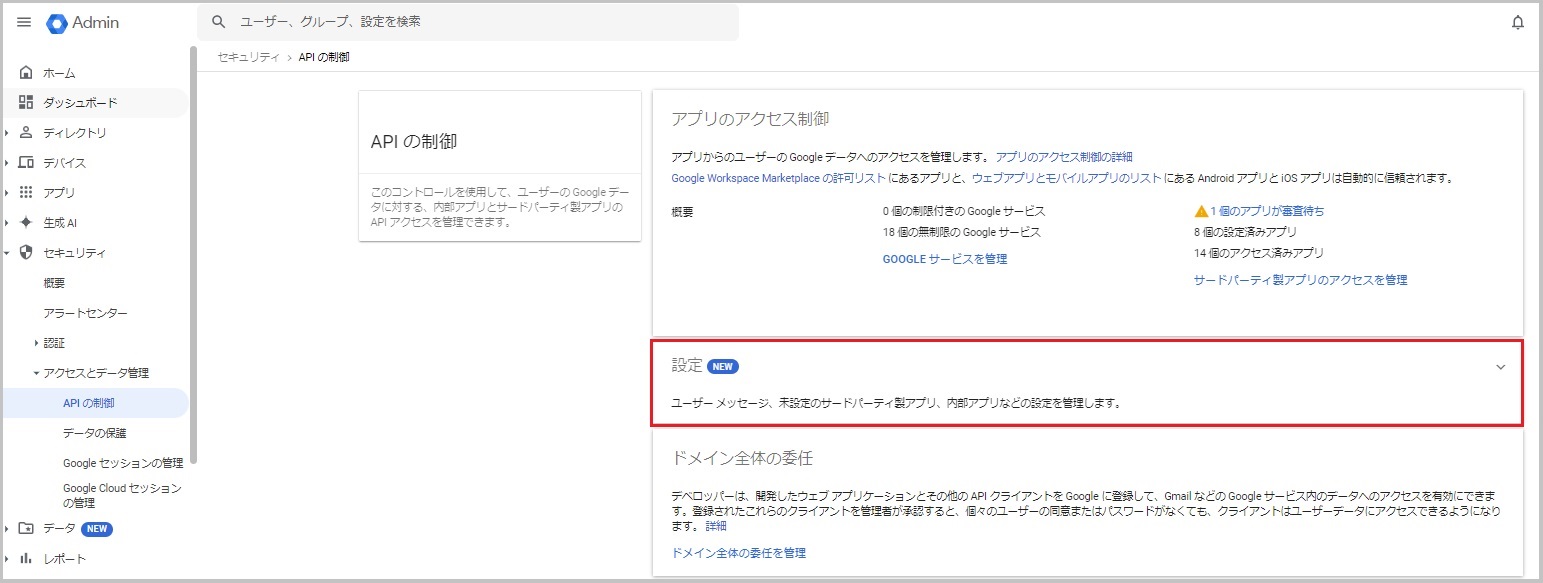
Task: Open サードパーティ製アプリのアクセスを管理 link
Action: pos(1300,280)
